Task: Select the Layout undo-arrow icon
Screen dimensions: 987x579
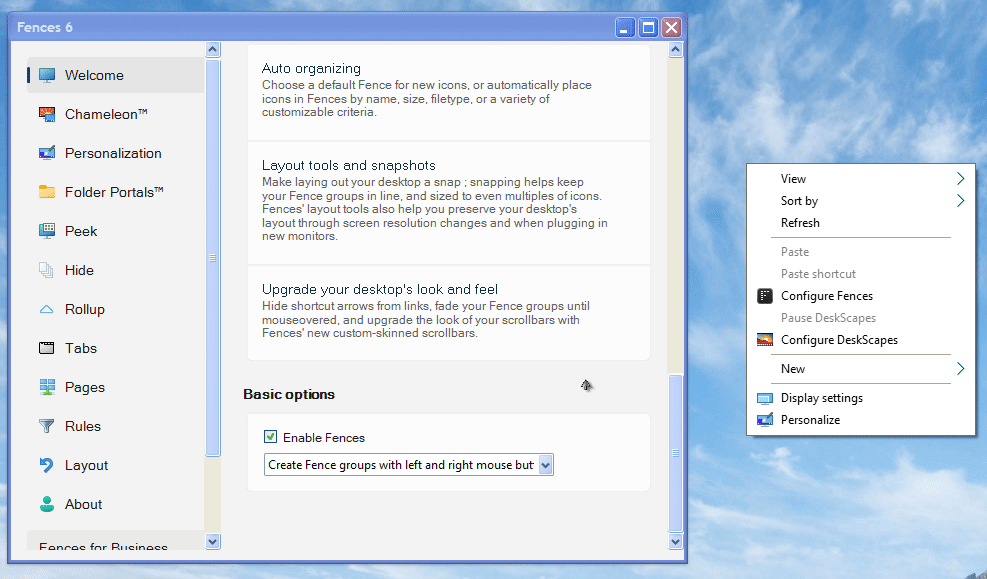Action: click(x=46, y=465)
